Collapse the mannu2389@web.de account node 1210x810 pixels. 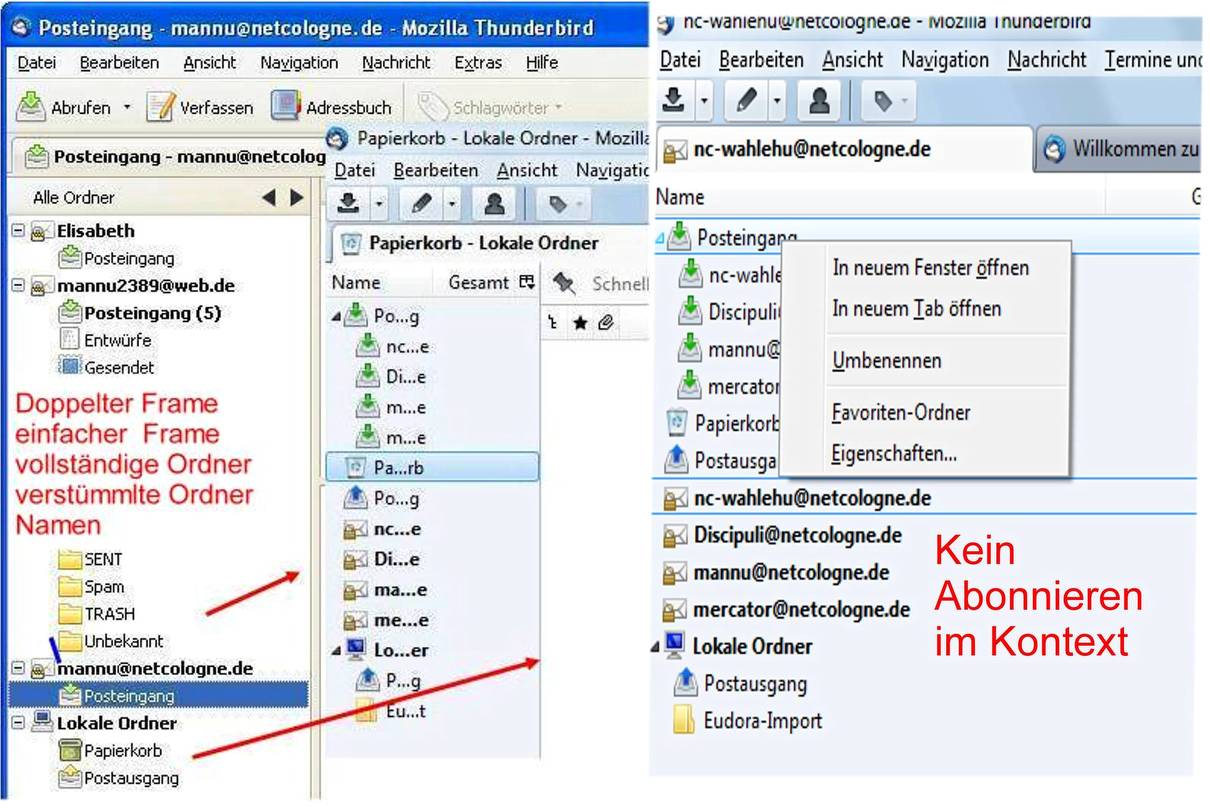coord(17,286)
